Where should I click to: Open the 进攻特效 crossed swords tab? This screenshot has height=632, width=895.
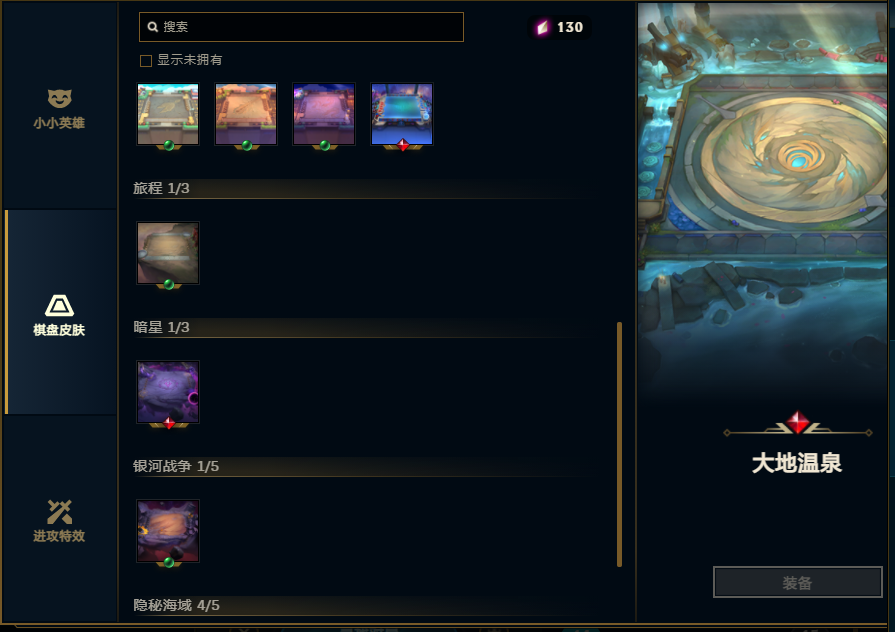pos(59,521)
